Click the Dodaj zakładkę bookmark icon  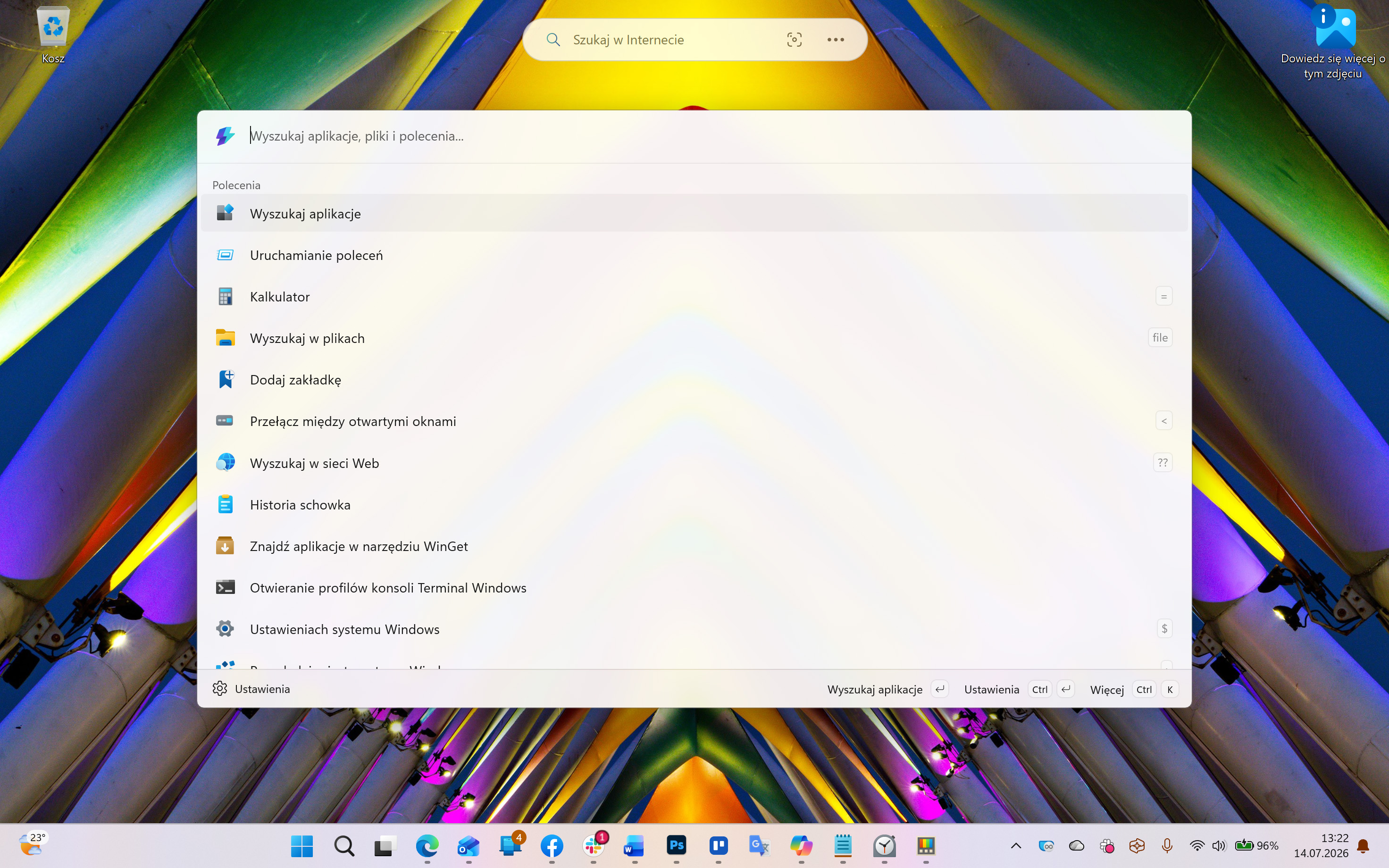click(226, 379)
